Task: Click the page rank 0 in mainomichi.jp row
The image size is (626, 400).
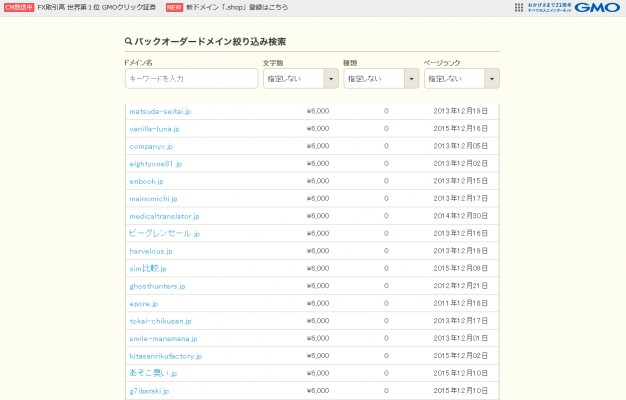Action: 386,198
